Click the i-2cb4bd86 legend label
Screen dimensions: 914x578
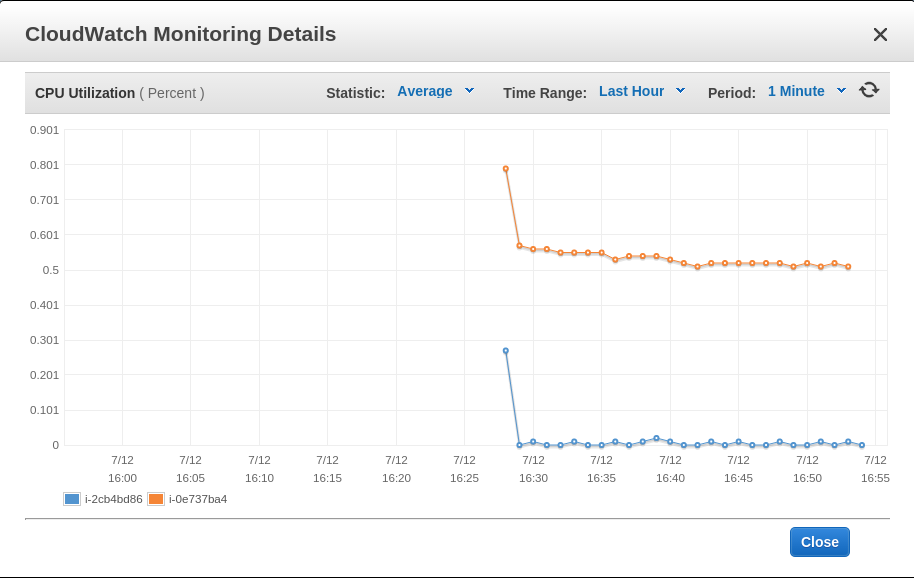[114, 499]
